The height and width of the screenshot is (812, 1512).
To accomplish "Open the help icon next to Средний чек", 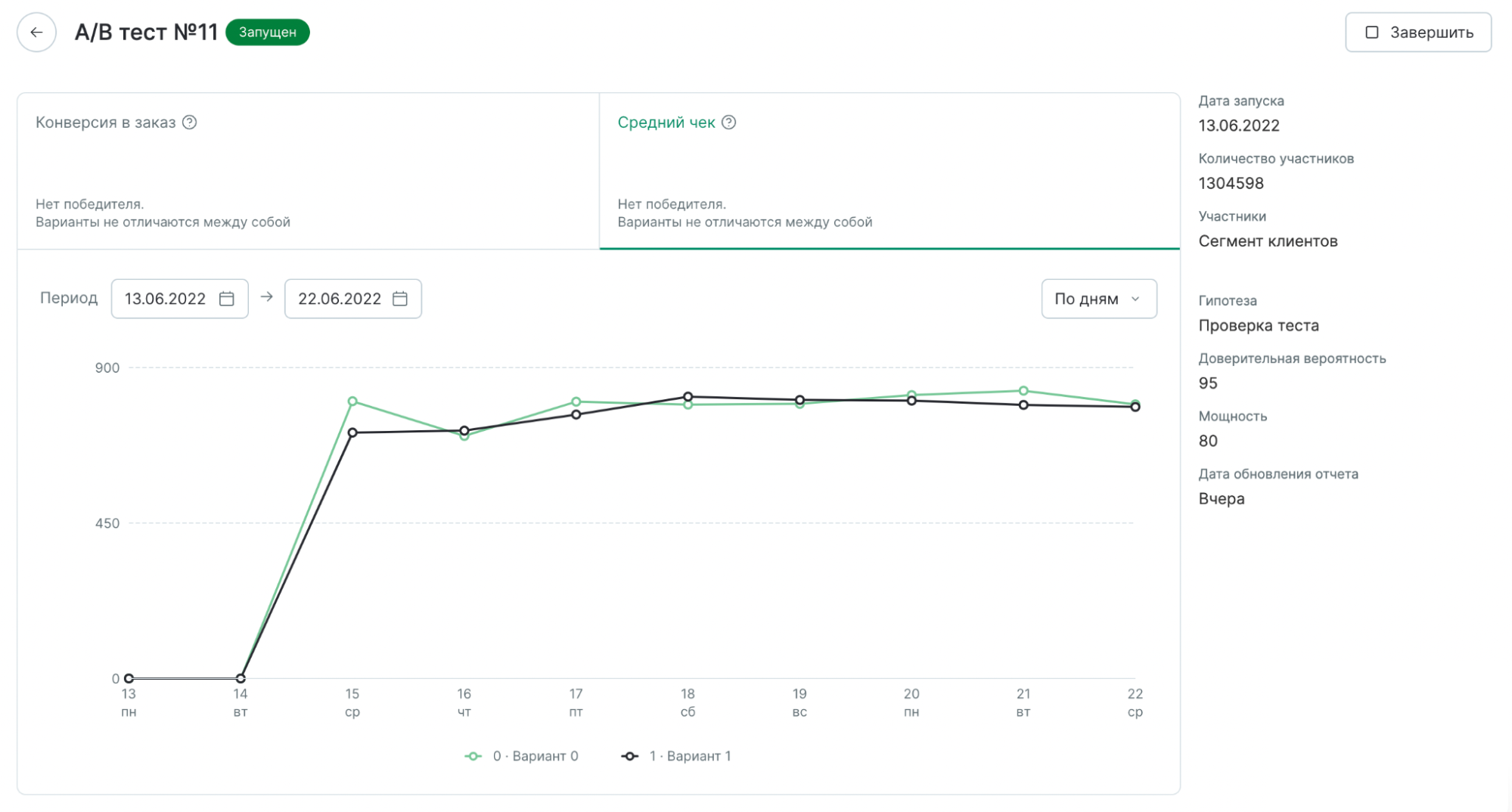I will (728, 122).
